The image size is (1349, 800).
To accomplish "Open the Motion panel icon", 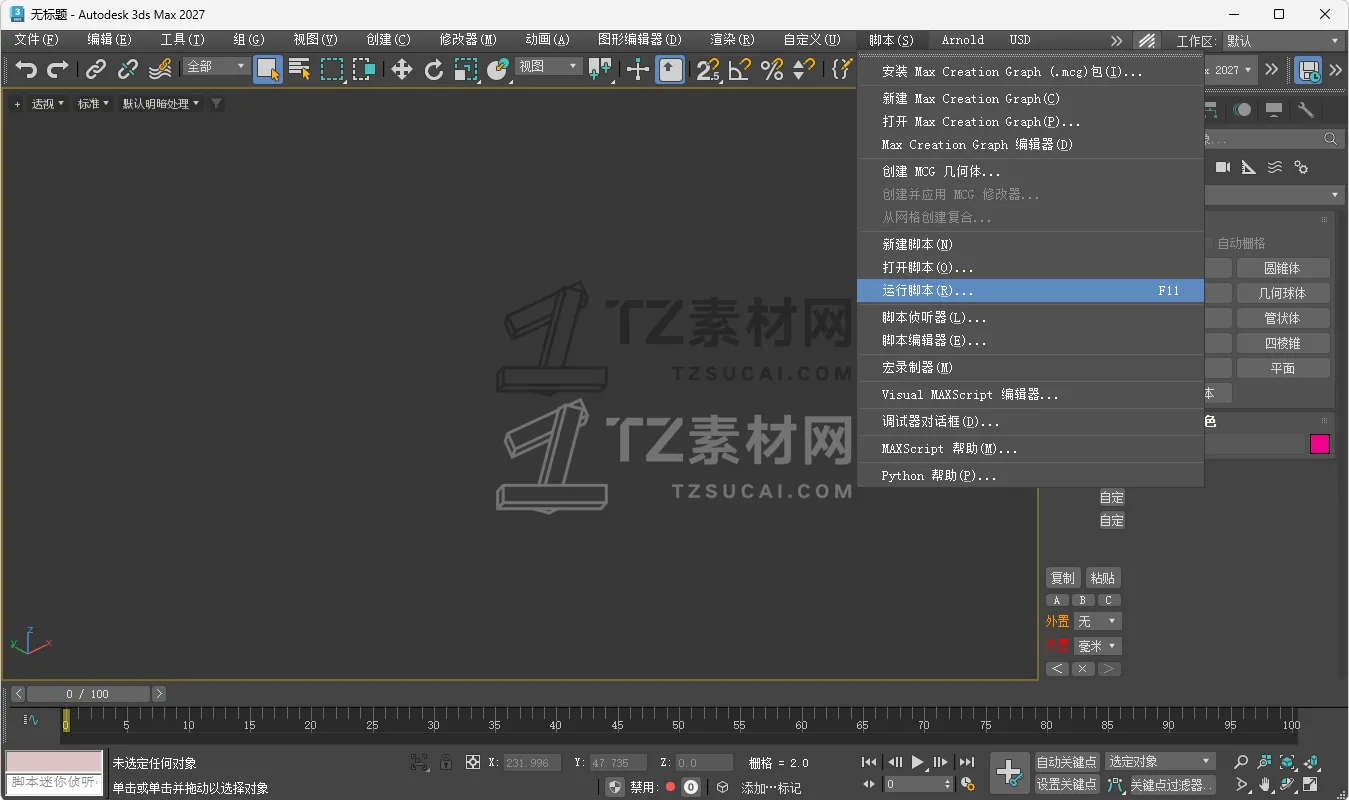I will point(1242,110).
